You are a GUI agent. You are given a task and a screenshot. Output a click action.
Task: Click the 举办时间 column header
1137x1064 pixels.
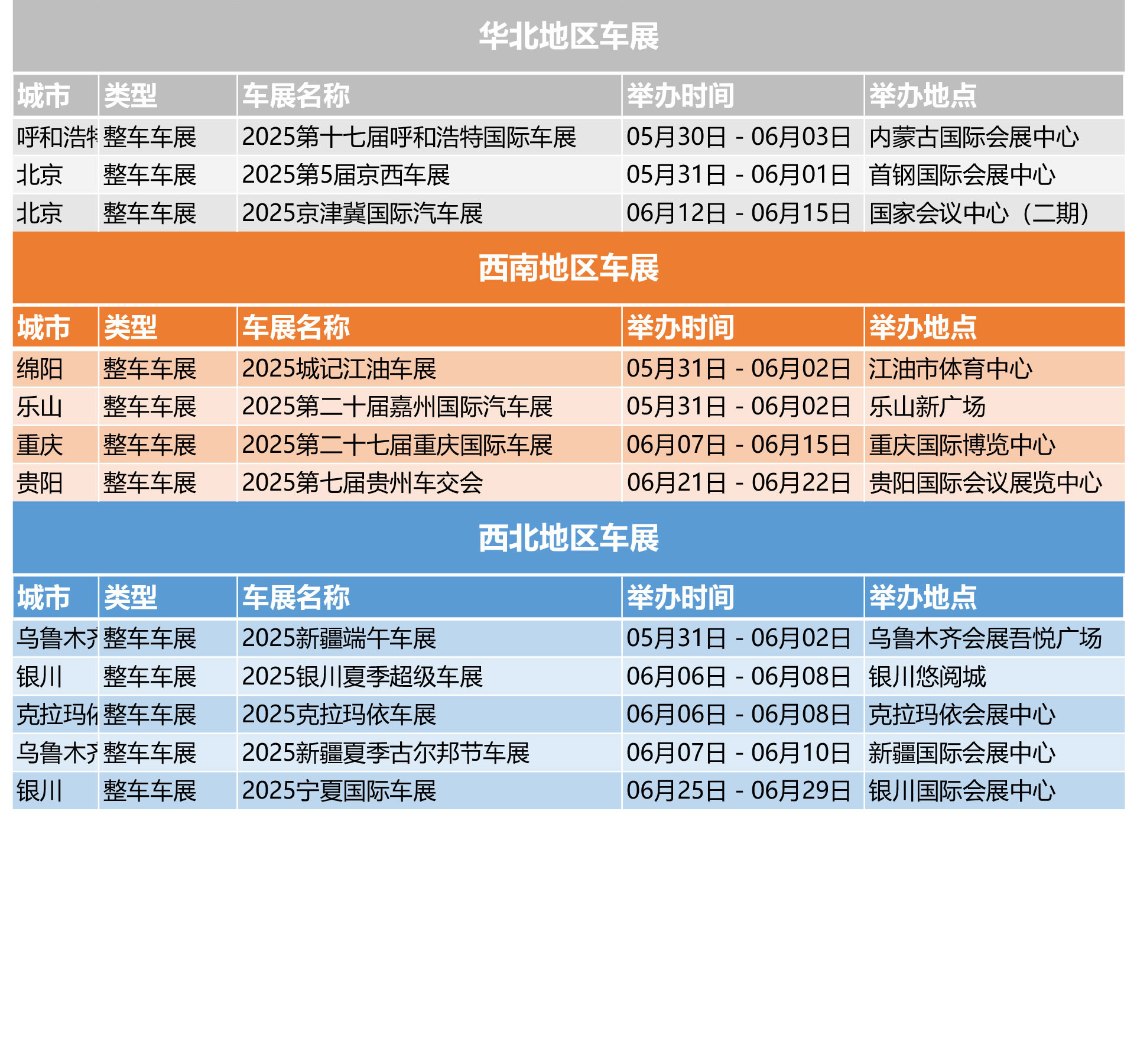click(x=680, y=98)
